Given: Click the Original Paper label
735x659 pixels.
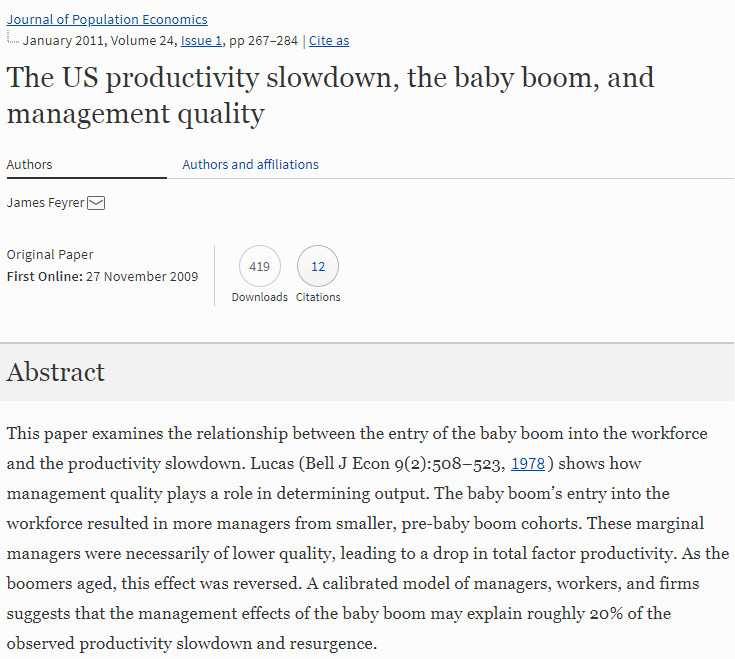Looking at the screenshot, I should (50, 255).
